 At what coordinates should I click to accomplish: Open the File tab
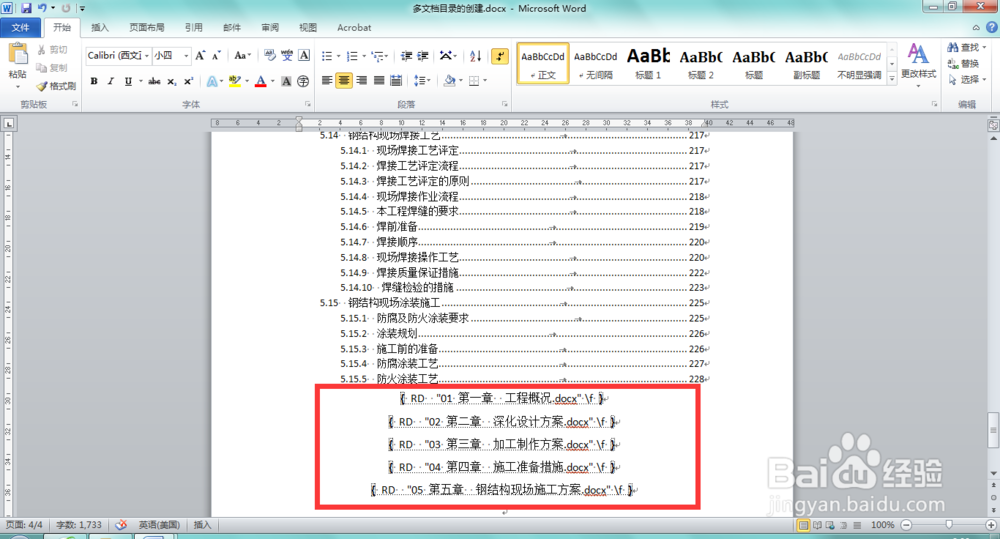20,27
